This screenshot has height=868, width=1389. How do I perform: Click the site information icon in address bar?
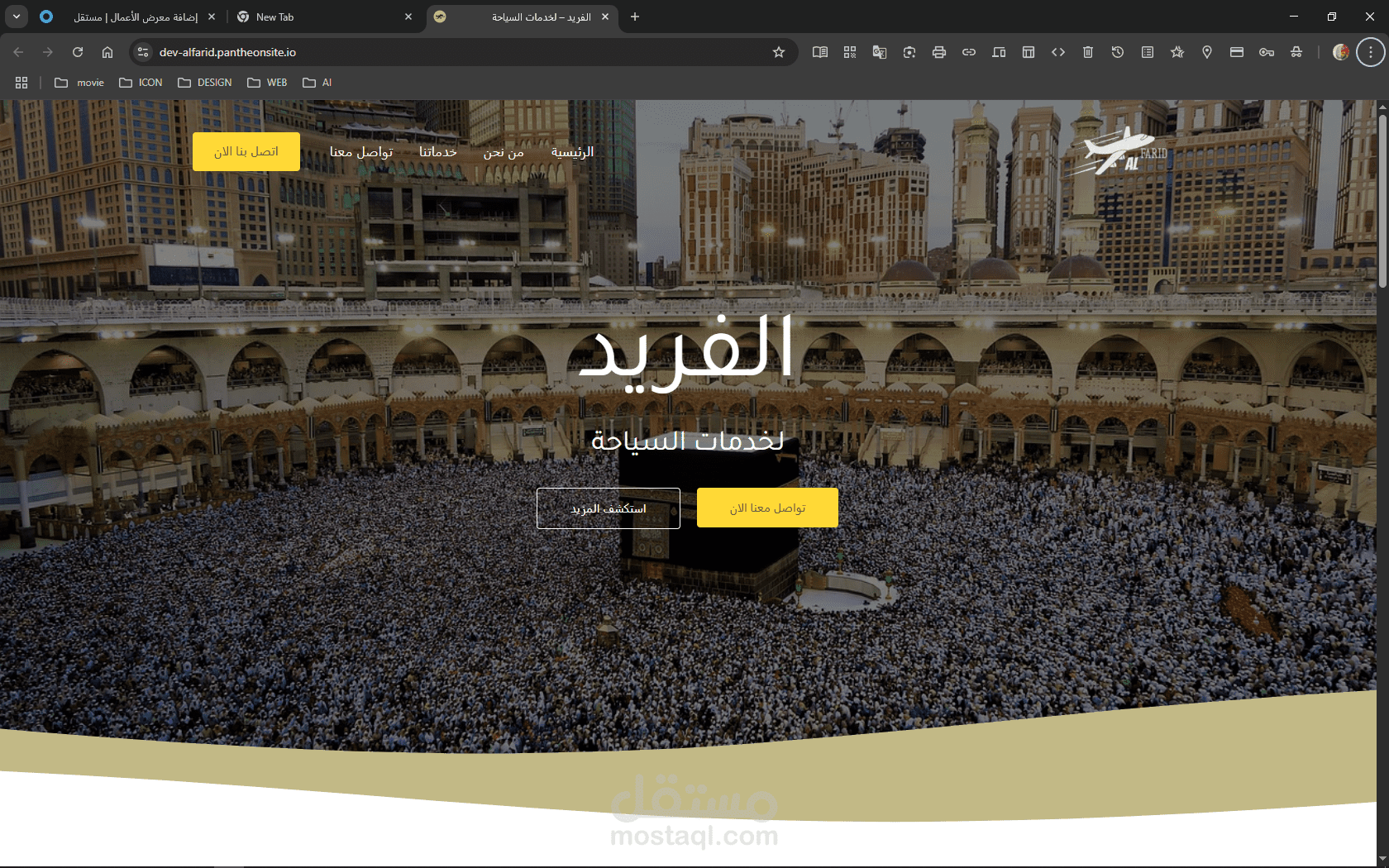tap(143, 52)
